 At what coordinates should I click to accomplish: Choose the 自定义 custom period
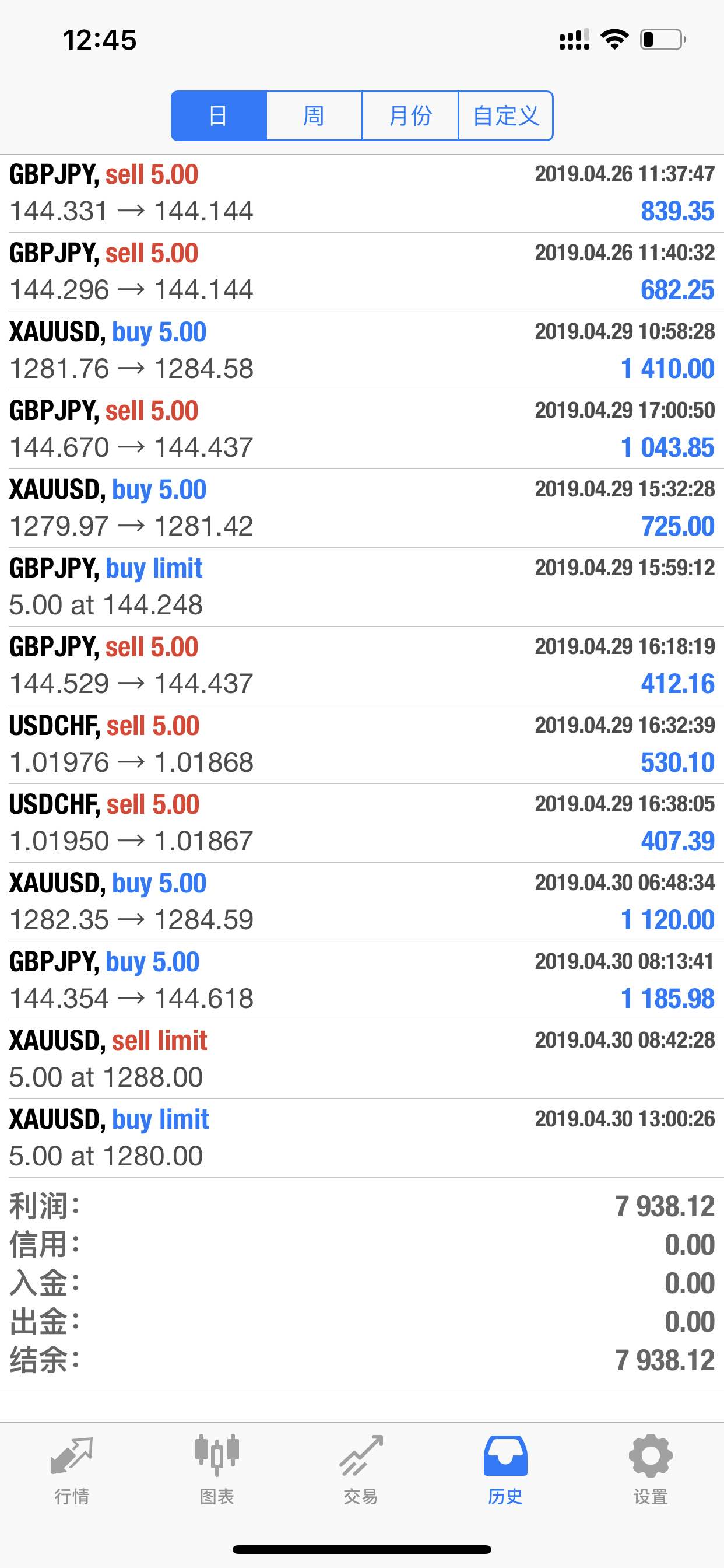click(x=505, y=116)
